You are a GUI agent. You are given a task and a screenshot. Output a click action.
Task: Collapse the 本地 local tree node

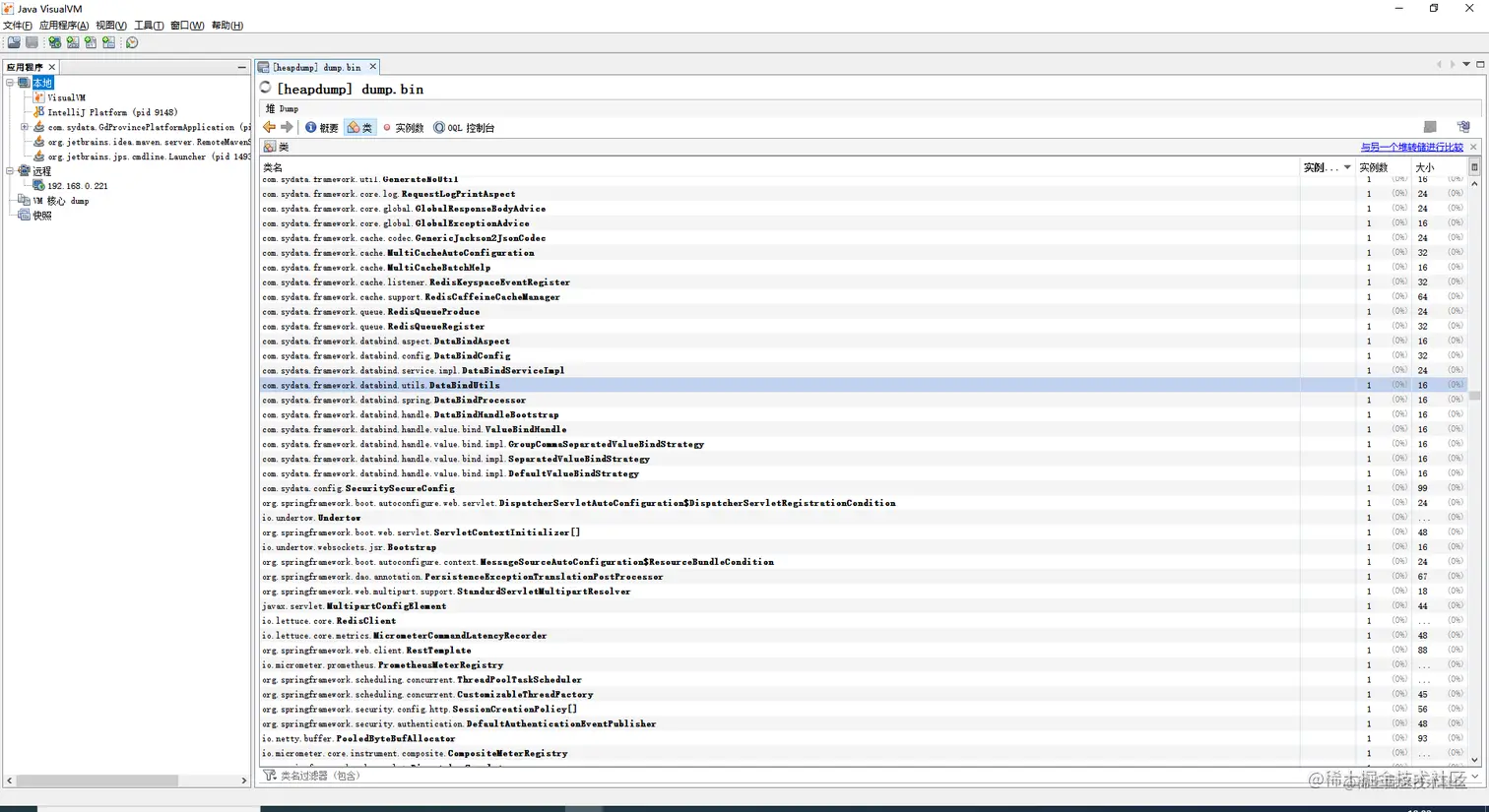click(x=10, y=83)
